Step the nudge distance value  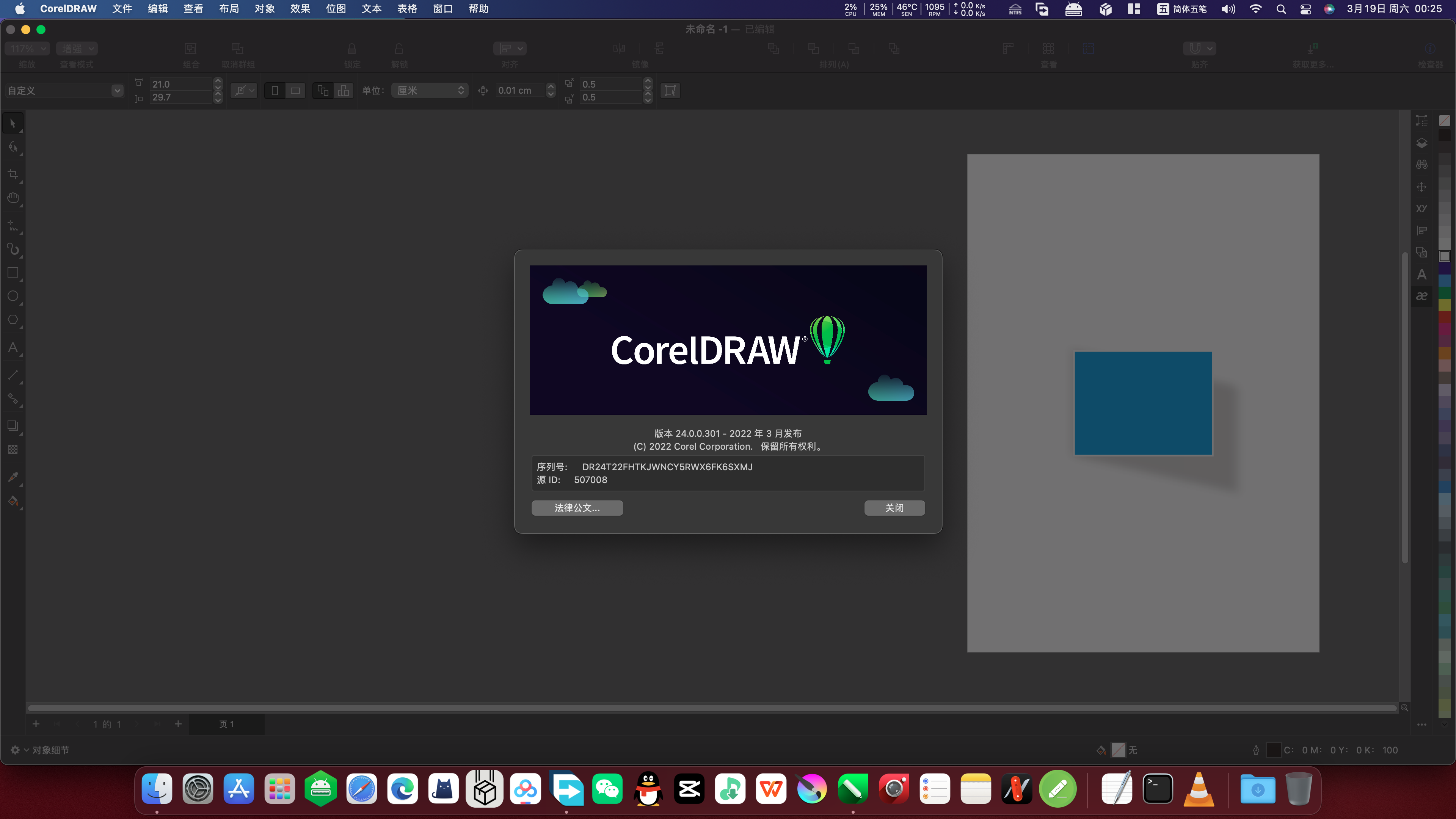pos(551,91)
